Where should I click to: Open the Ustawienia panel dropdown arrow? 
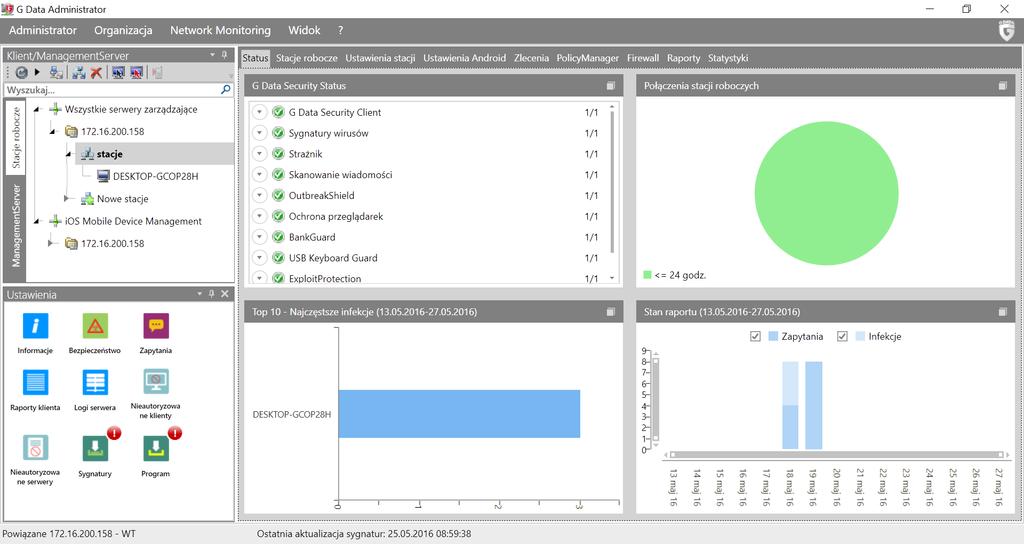click(x=200, y=294)
